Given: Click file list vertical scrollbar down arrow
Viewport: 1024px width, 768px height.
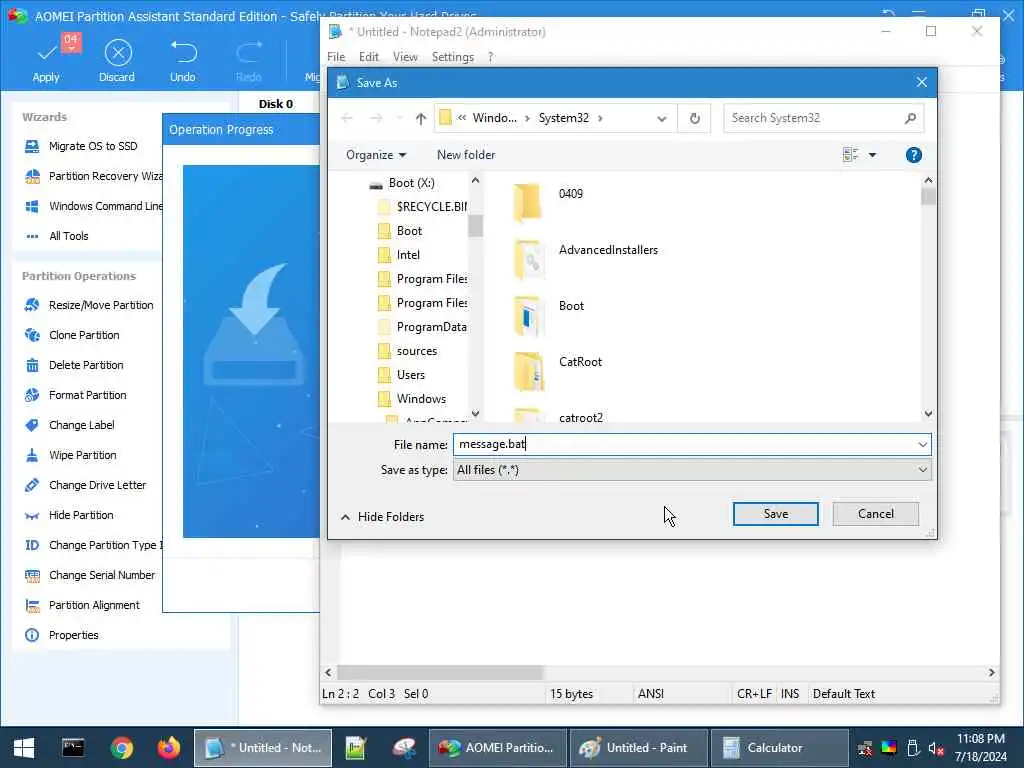Looking at the screenshot, I should [928, 414].
